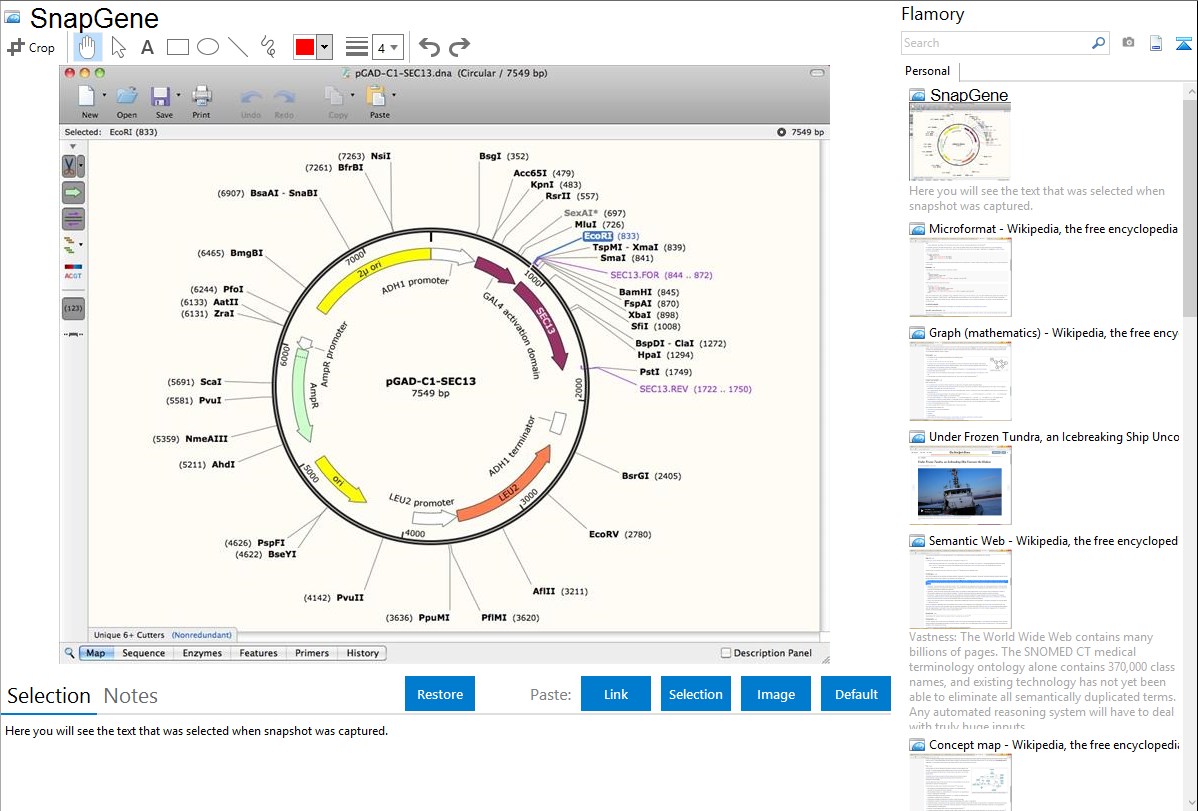This screenshot has width=1198, height=811.
Task: Redo the annotation
Action: point(459,47)
